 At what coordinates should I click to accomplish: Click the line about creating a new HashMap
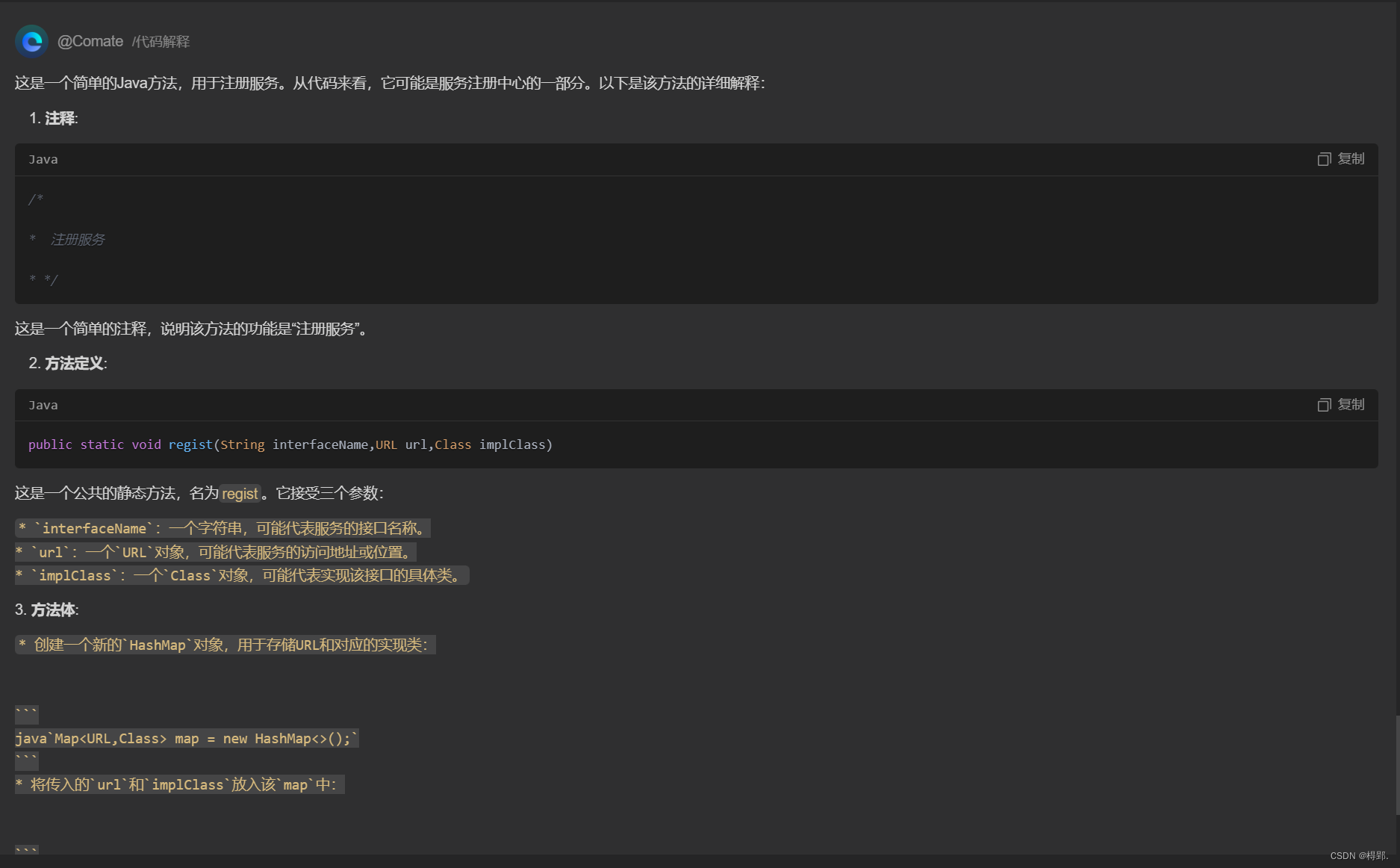click(x=225, y=645)
